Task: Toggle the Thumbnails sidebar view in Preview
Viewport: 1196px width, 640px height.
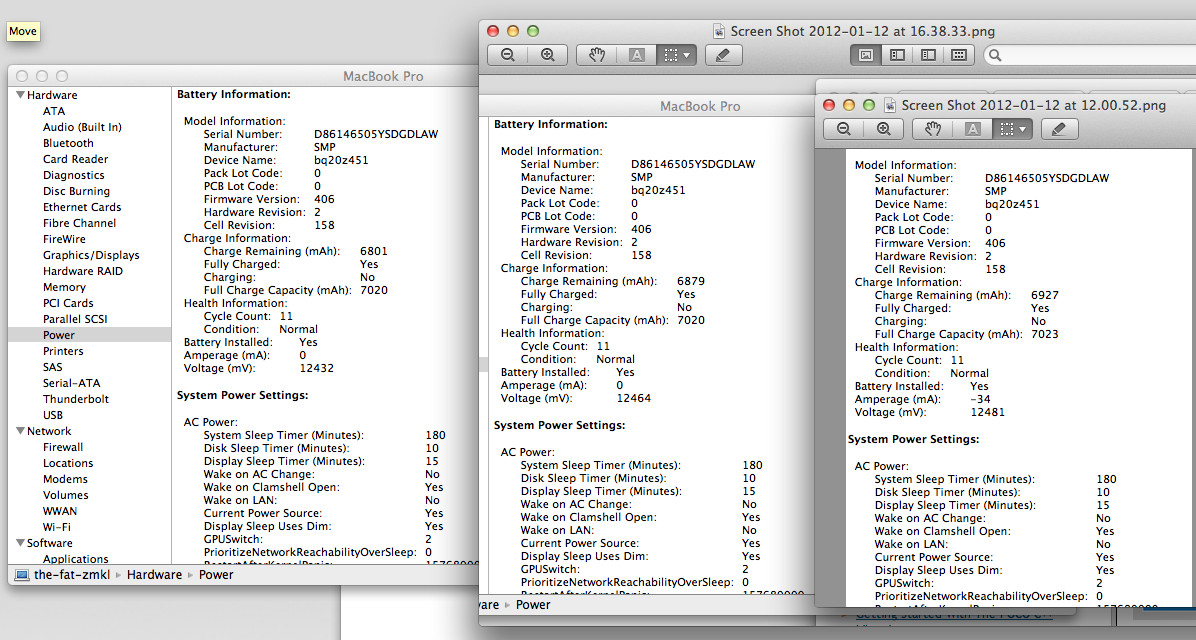Action: [897, 55]
